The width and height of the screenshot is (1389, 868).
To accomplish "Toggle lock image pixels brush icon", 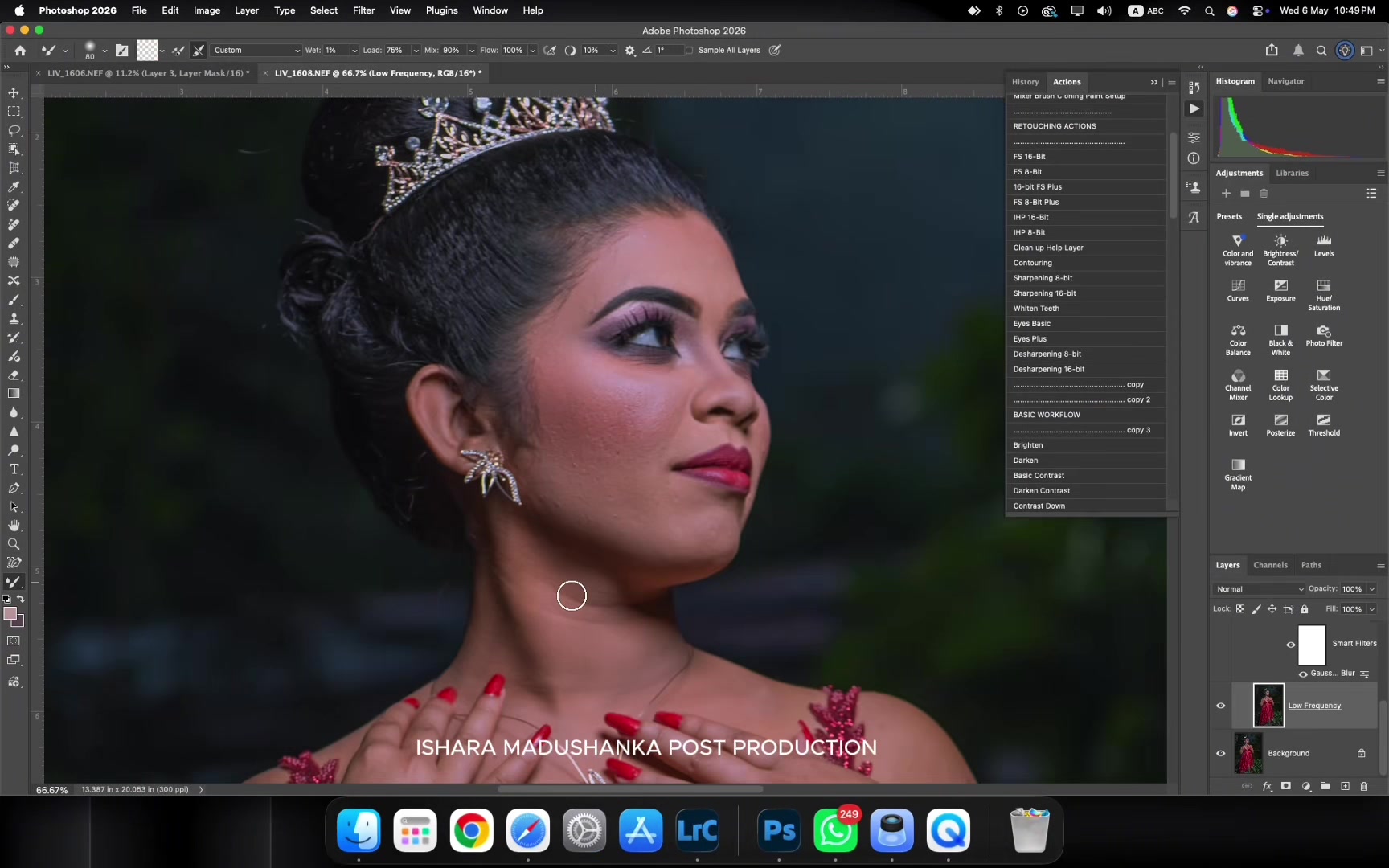I will 1256,609.
